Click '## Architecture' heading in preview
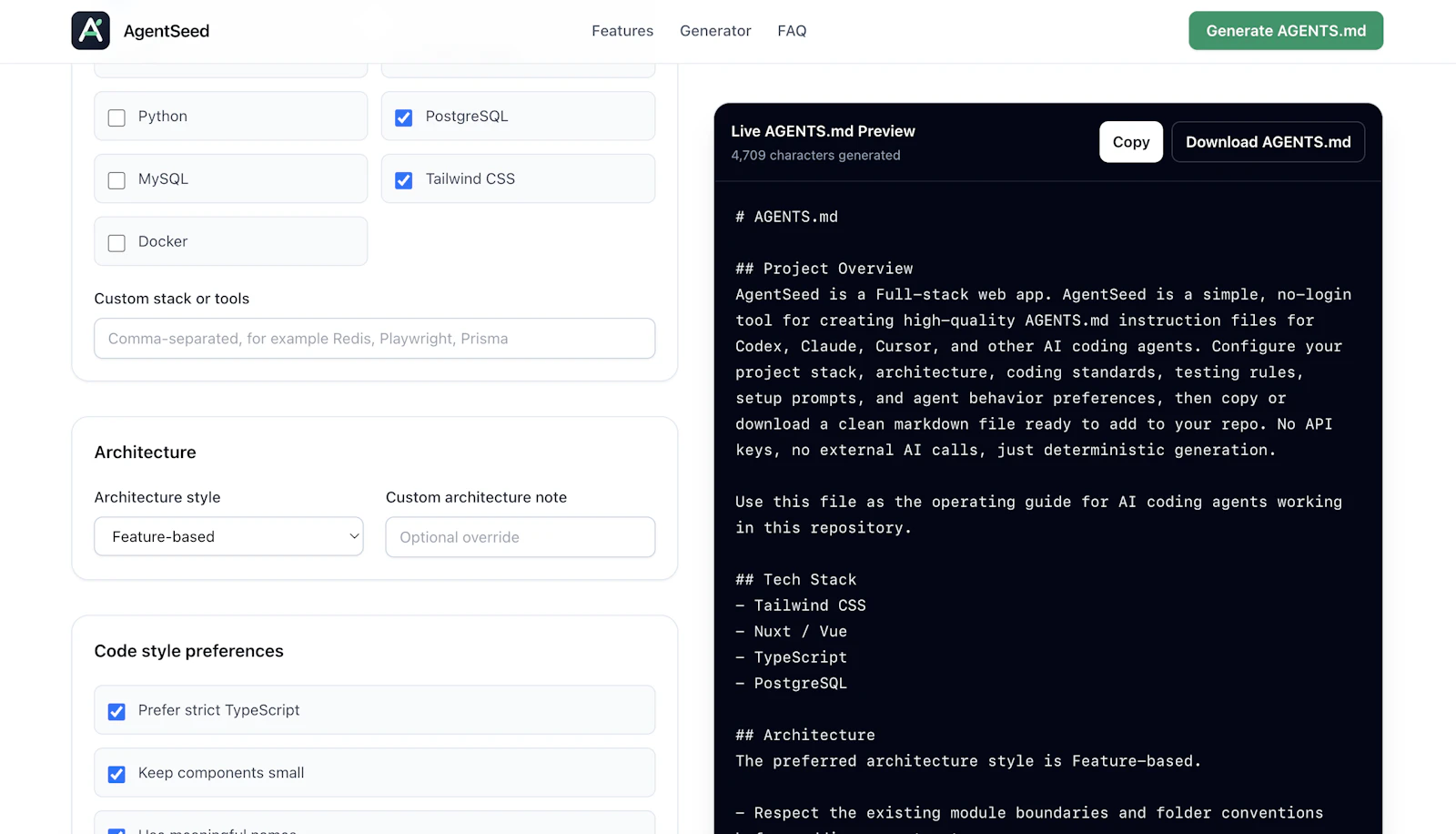Image resolution: width=1456 pixels, height=834 pixels. click(805, 735)
